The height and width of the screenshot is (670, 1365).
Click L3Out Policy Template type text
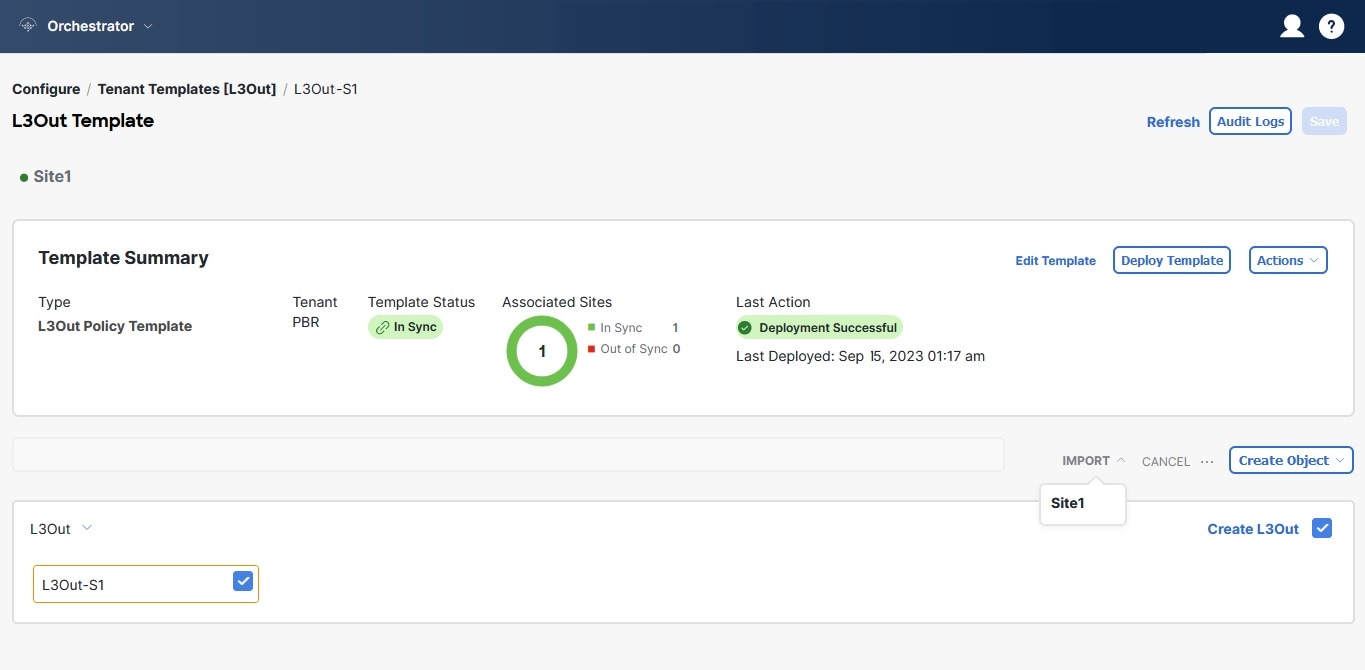pos(115,326)
